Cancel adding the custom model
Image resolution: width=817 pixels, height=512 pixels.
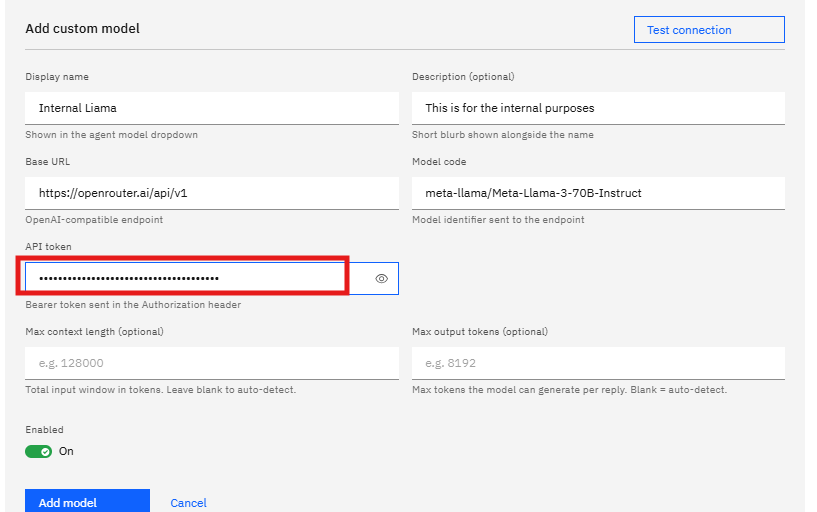(x=188, y=503)
